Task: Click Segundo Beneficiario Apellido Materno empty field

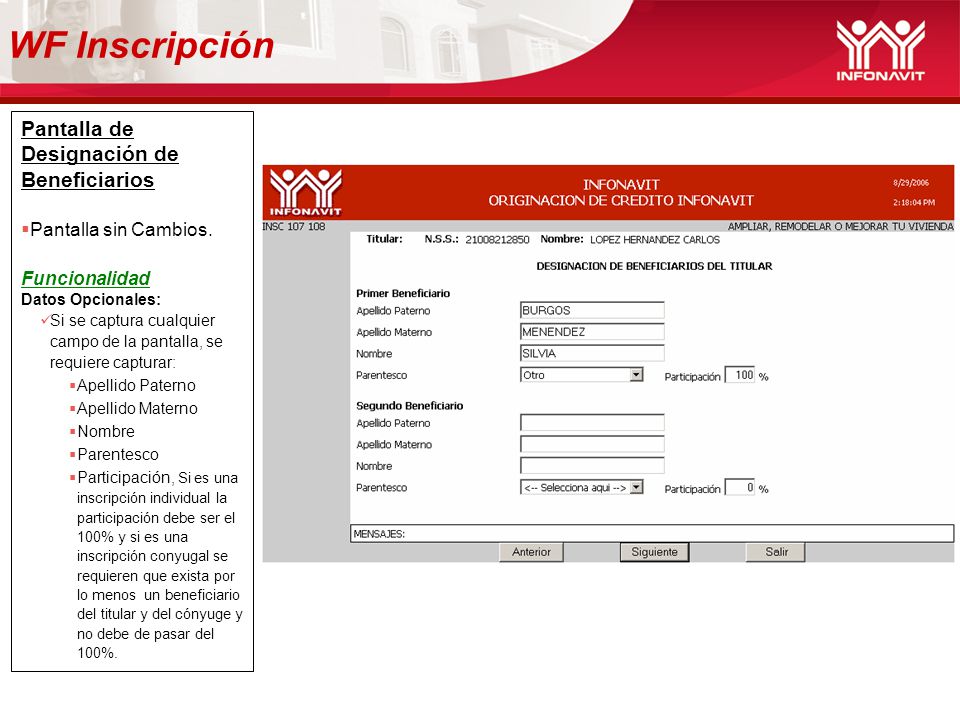Action: coord(592,444)
